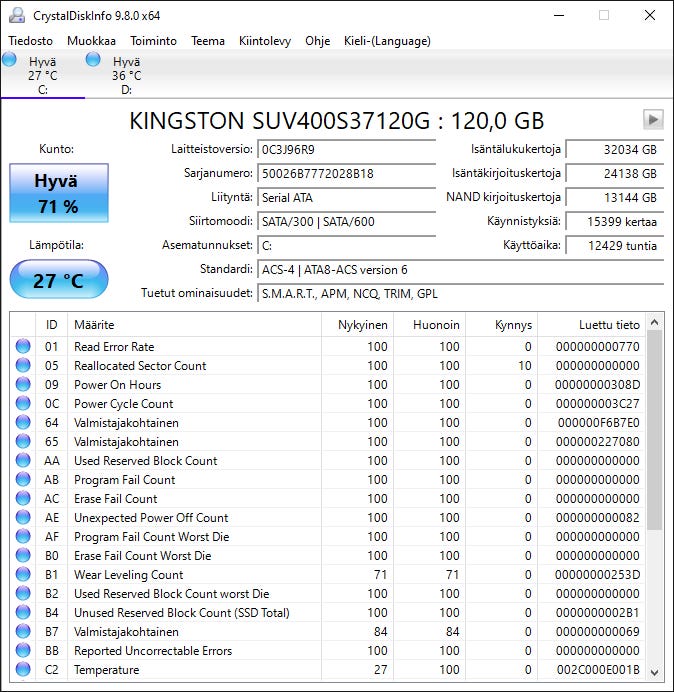
Task: Click the Liityntä field showing Serial ATA
Action: [346, 197]
